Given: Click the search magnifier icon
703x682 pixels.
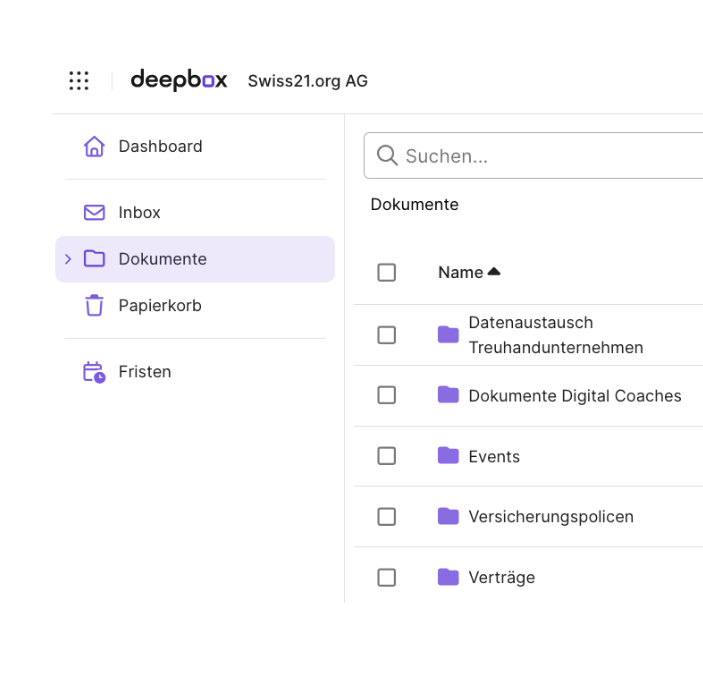Looking at the screenshot, I should coord(387,156).
